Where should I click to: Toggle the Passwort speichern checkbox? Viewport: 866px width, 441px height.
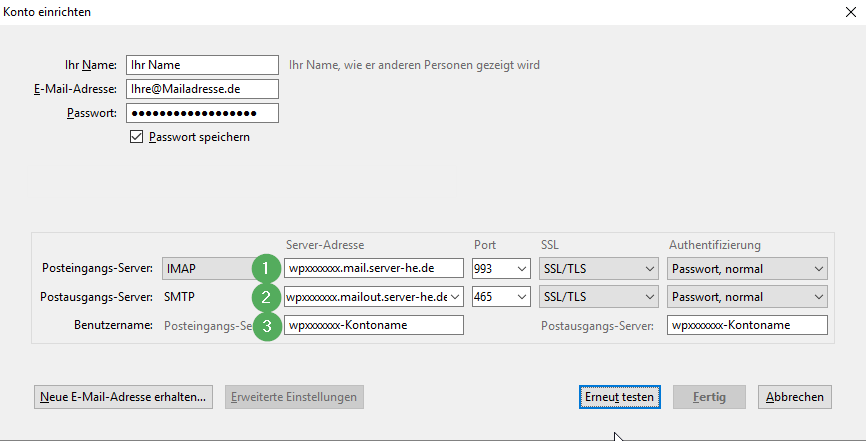[x=137, y=137]
